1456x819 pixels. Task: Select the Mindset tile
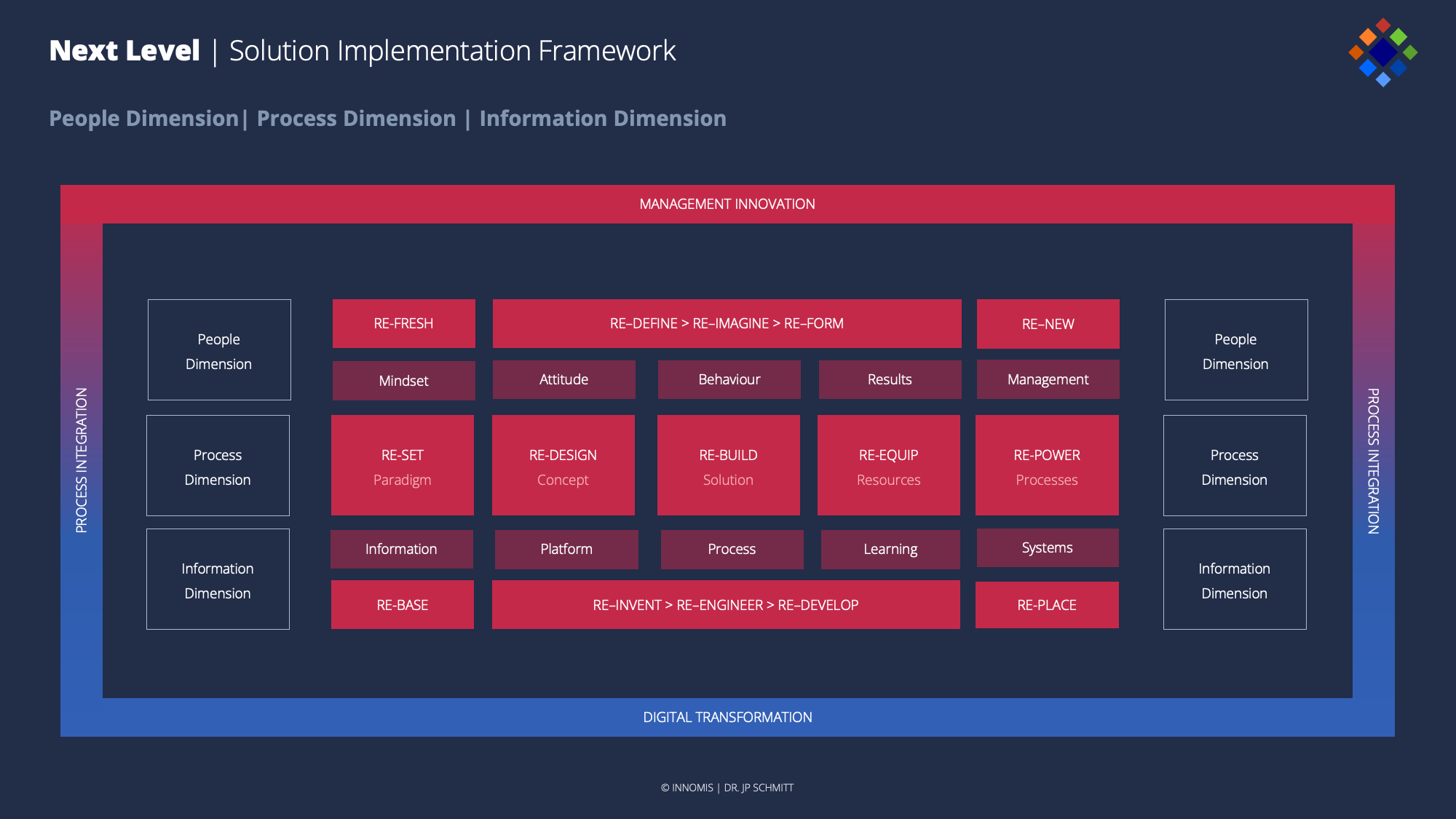click(403, 381)
